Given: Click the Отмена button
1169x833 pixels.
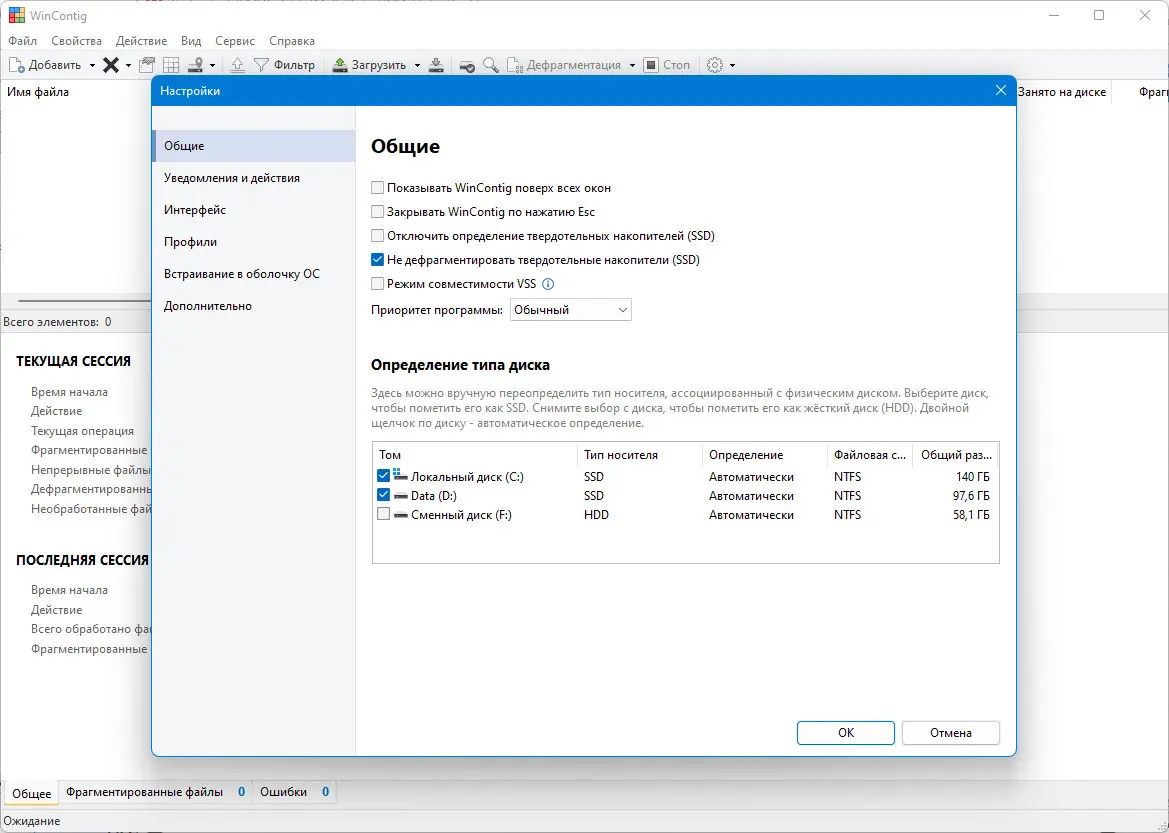Looking at the screenshot, I should tap(951, 732).
